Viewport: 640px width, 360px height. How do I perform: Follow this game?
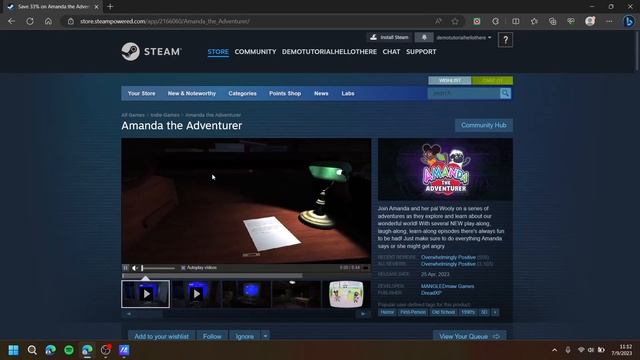[212, 336]
